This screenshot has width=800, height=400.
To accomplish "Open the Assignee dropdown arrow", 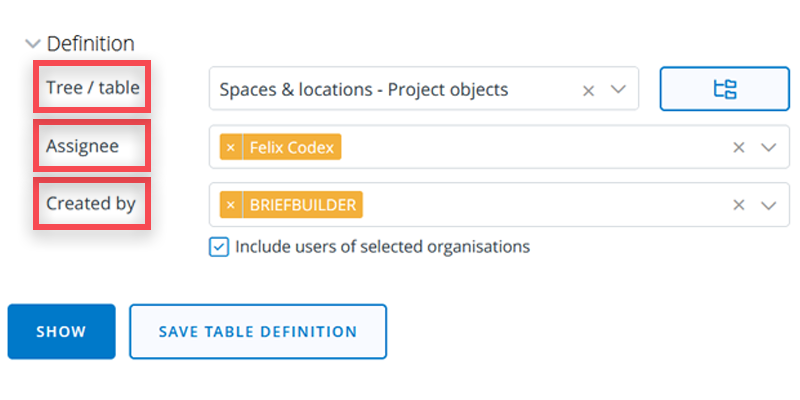I will click(x=768, y=148).
